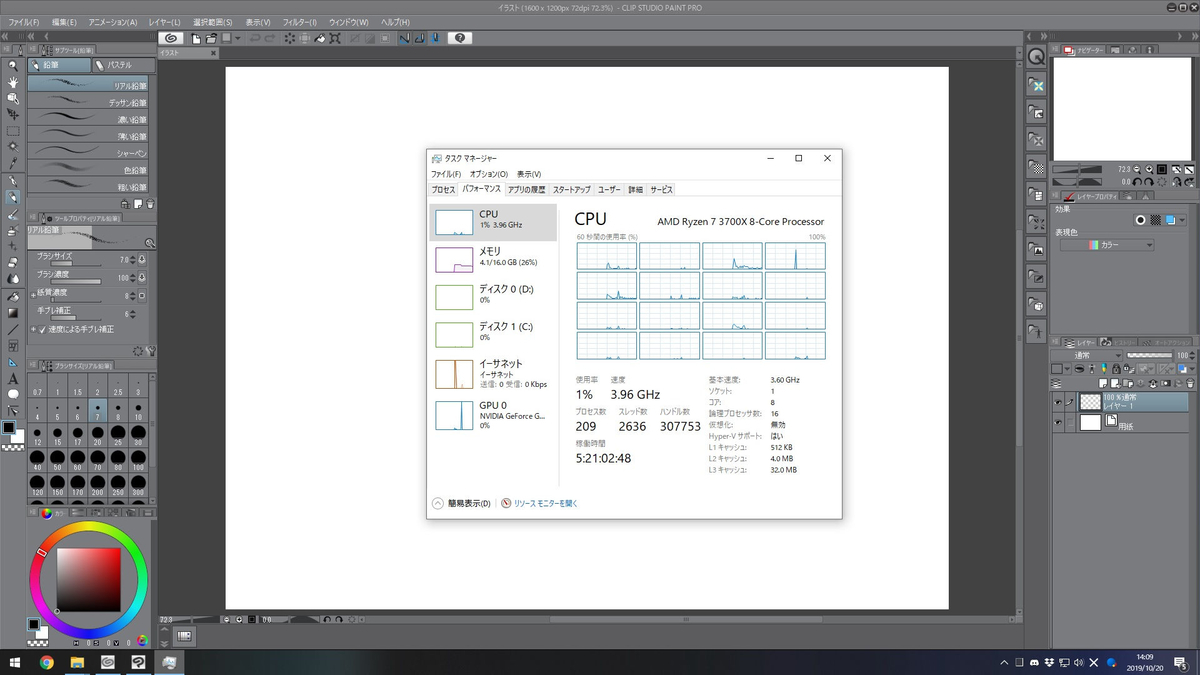Select the Eraser tool
The image size is (1200, 675).
[13, 263]
